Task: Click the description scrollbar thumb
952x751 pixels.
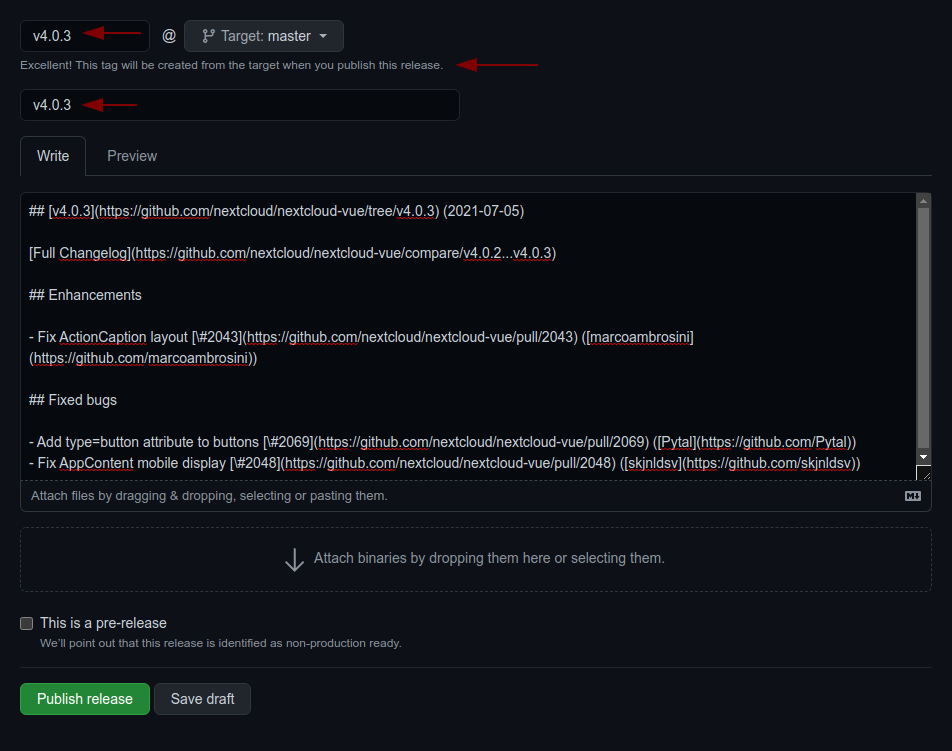Action: (x=923, y=327)
